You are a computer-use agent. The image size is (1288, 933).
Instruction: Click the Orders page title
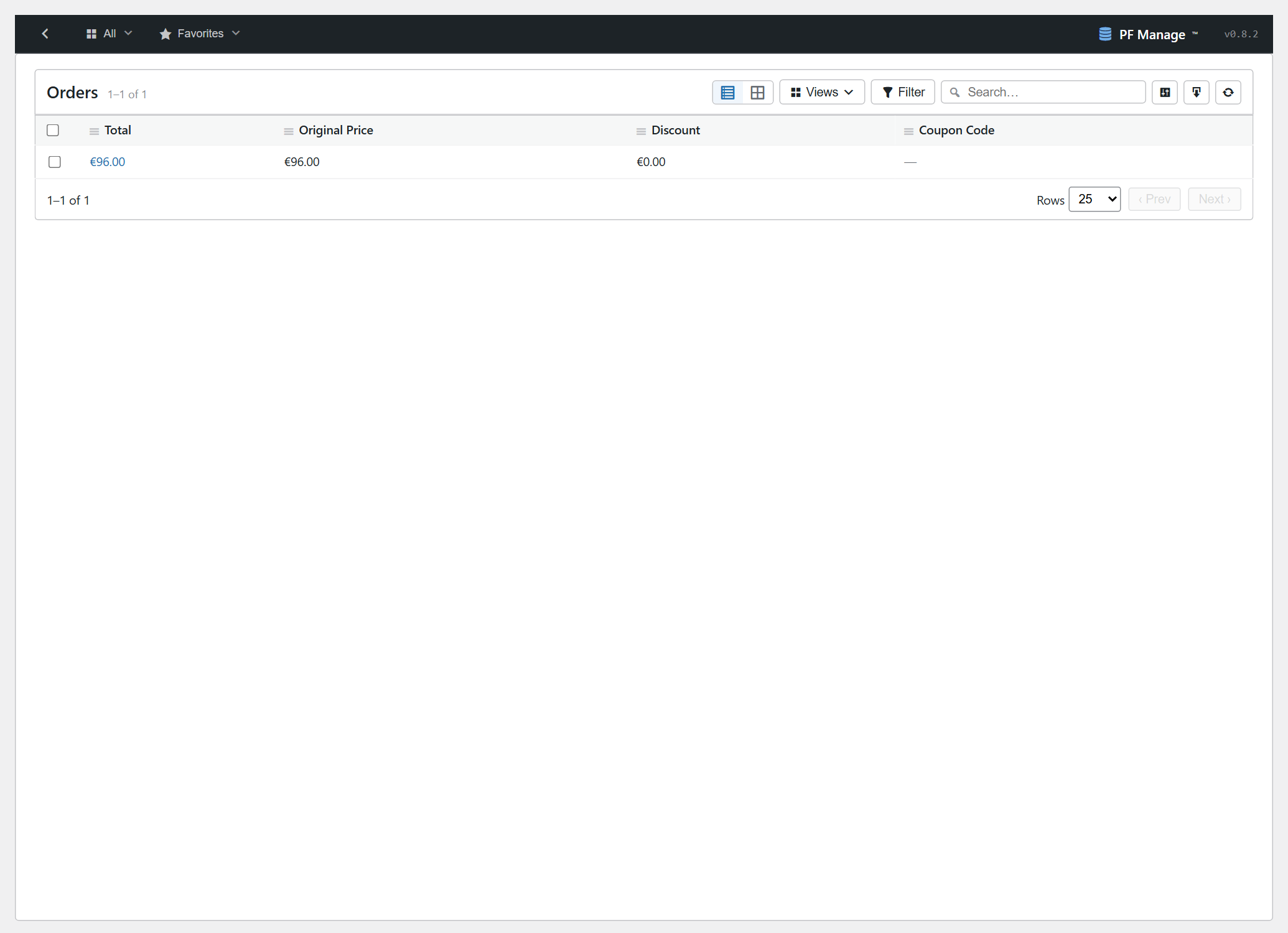coord(72,93)
